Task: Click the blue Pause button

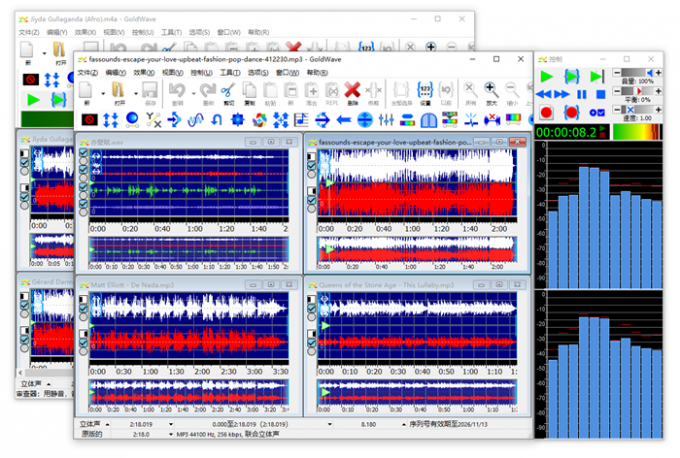Action: coord(582,94)
